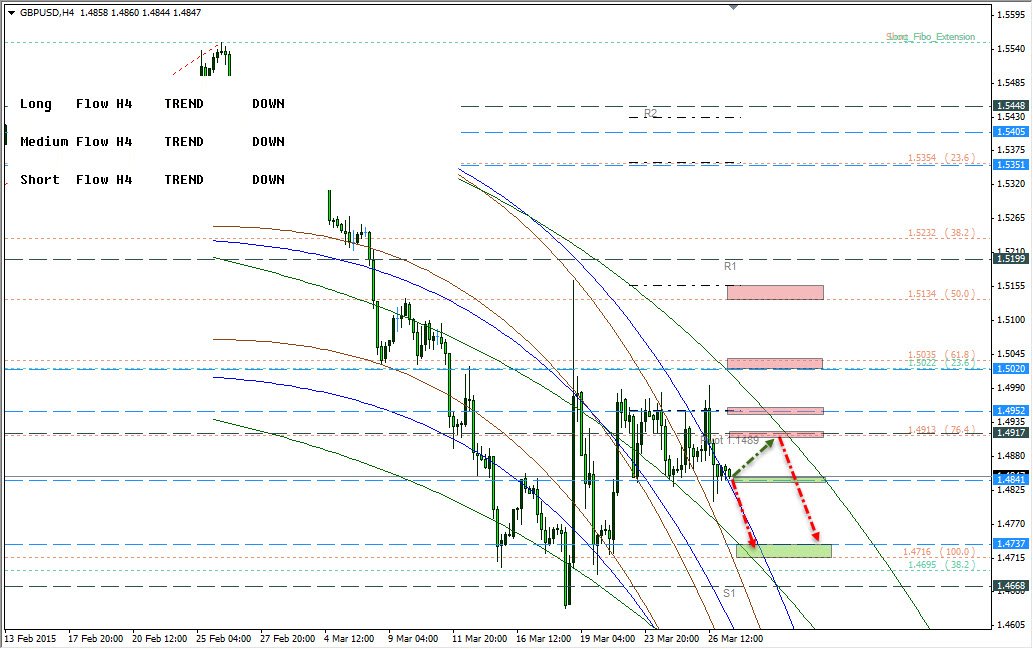This screenshot has width=1033, height=649.
Task: Select the pink rectangle at the 1.5035 level
Action: click(x=775, y=364)
